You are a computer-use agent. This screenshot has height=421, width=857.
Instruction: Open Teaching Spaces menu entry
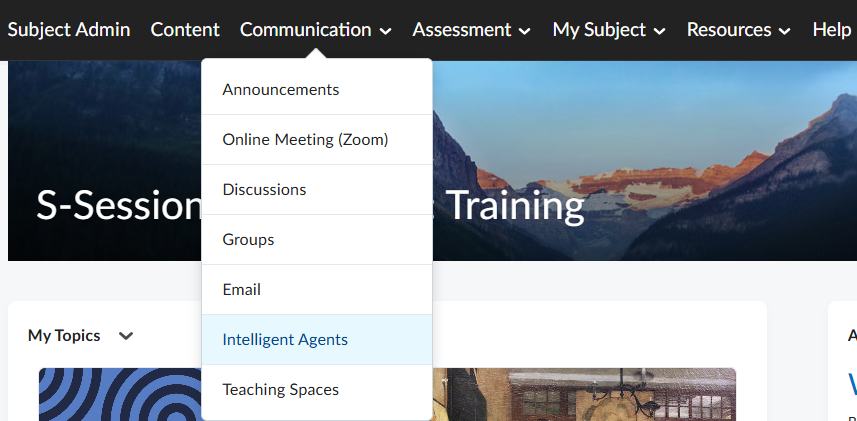[281, 390]
